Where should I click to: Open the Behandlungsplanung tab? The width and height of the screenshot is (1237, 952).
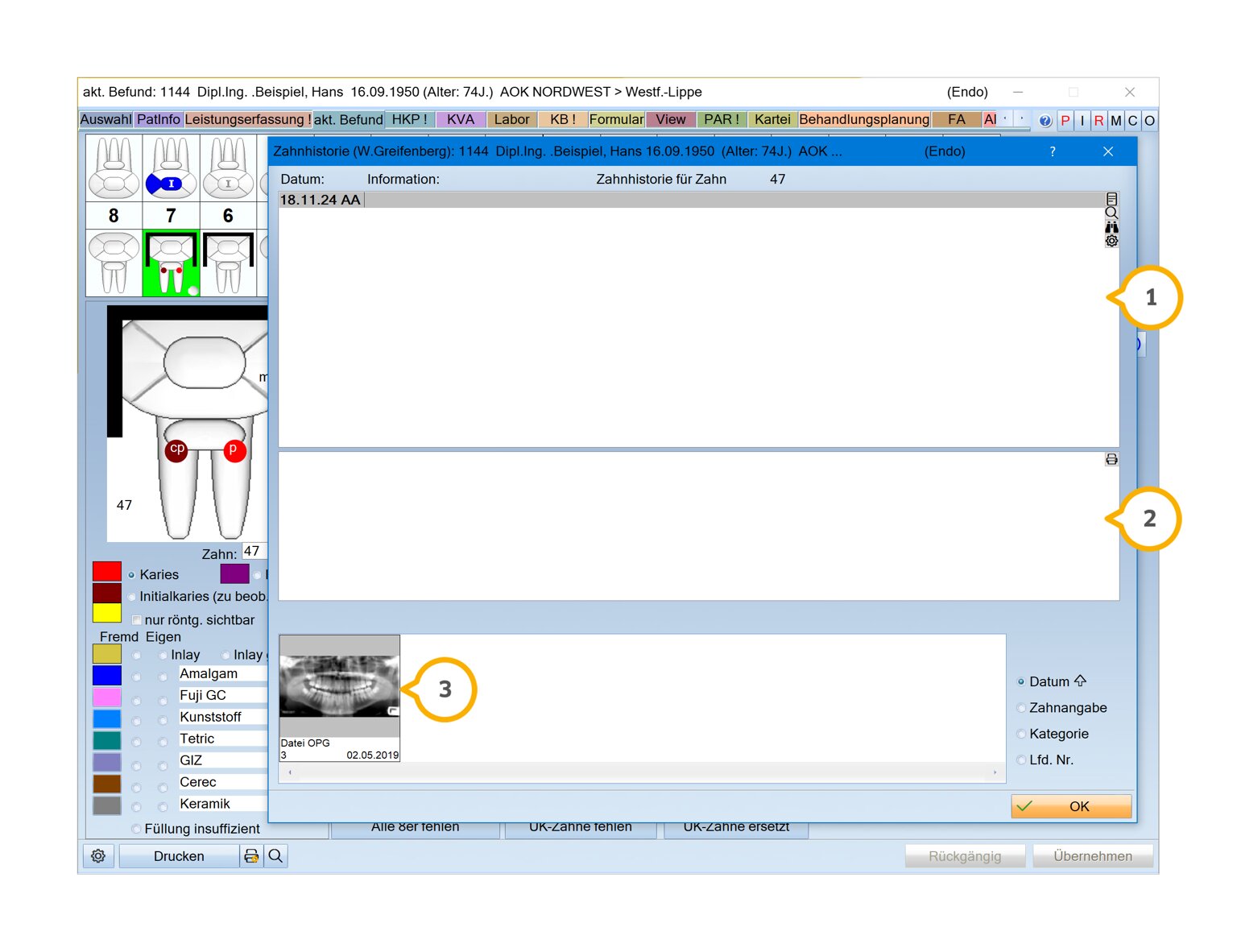pos(864,119)
